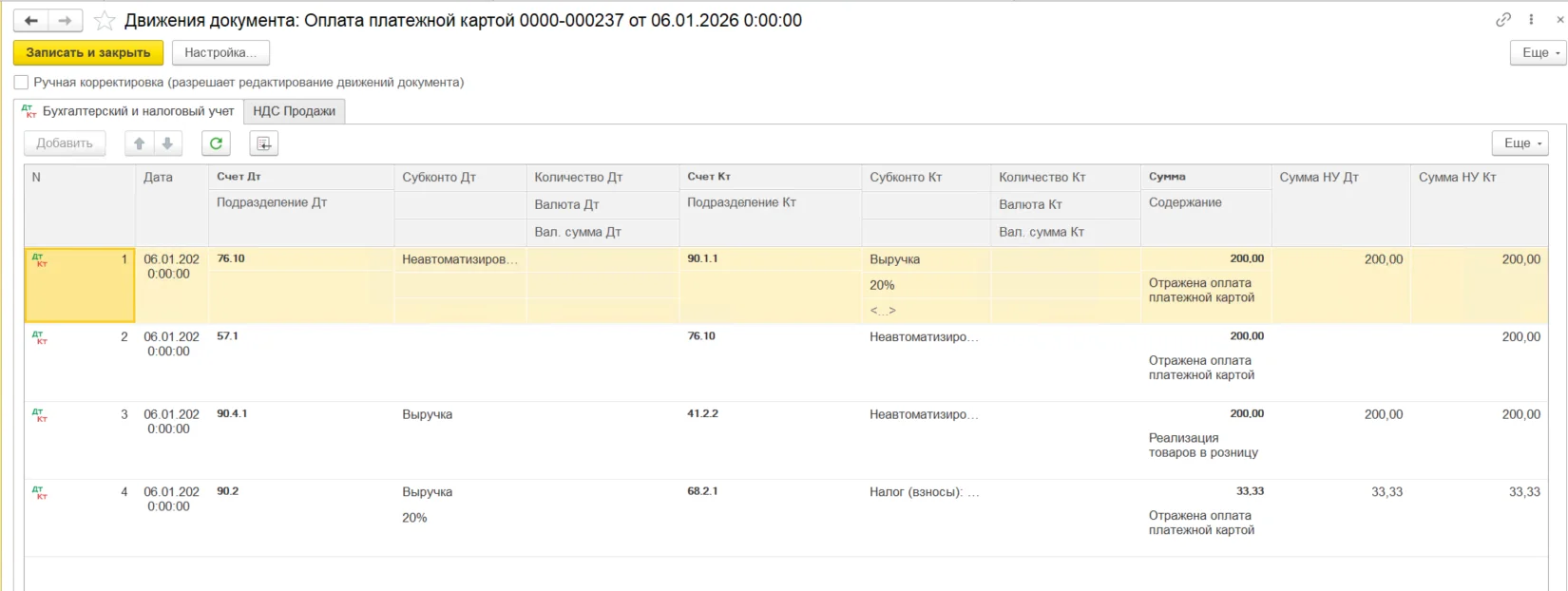Image resolution: width=1568 pixels, height=591 pixels.
Task: Click the Дт/Кт icon of posting row 3
Action: click(x=40, y=415)
